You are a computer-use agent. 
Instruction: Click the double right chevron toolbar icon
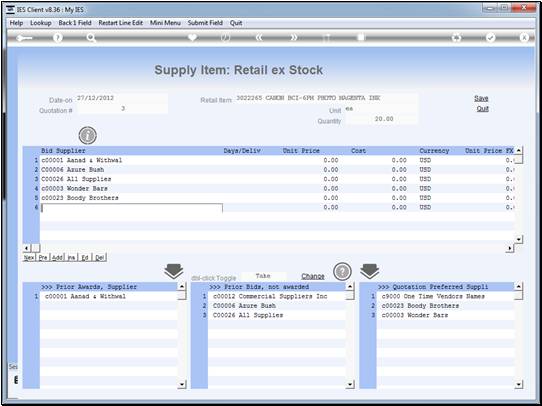[x=293, y=38]
